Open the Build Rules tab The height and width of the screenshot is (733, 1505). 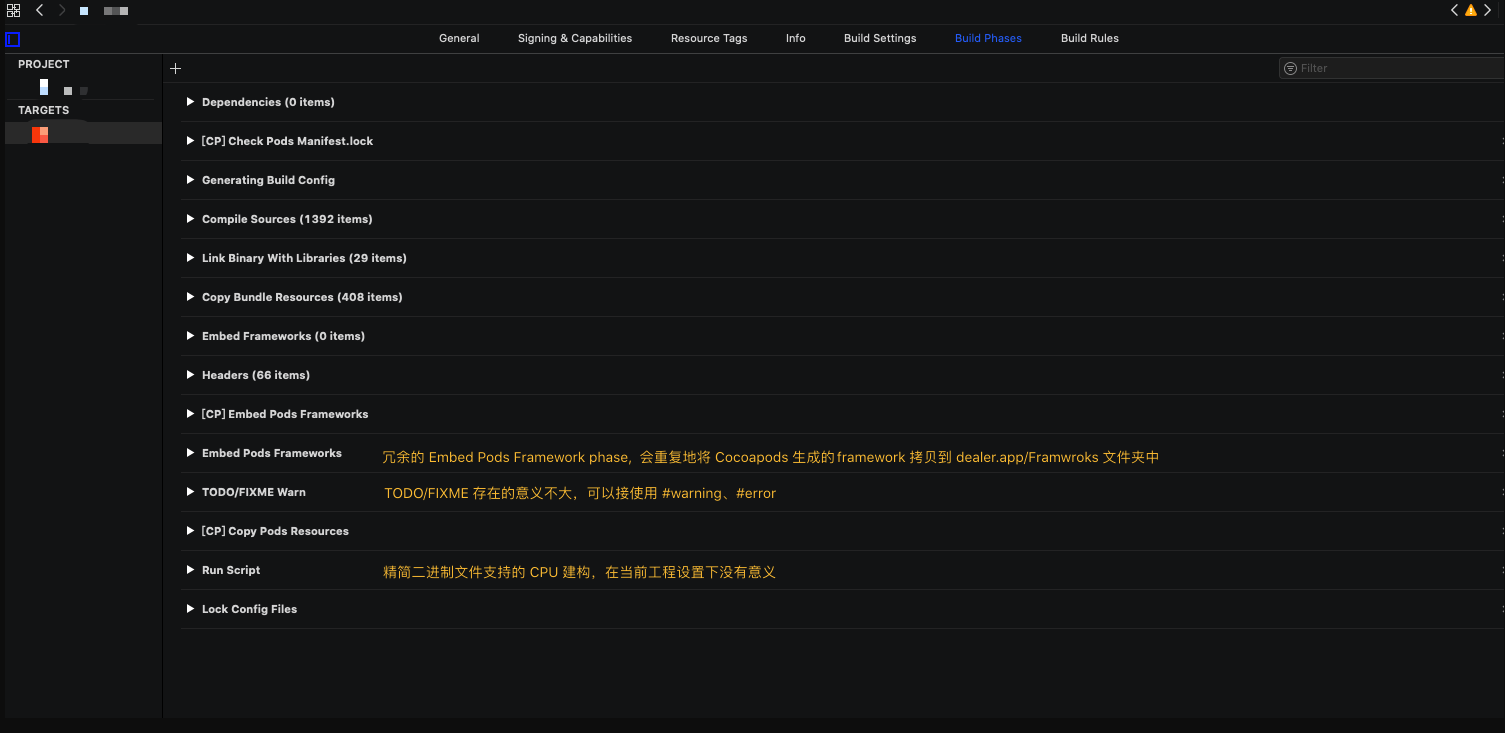(x=1089, y=38)
